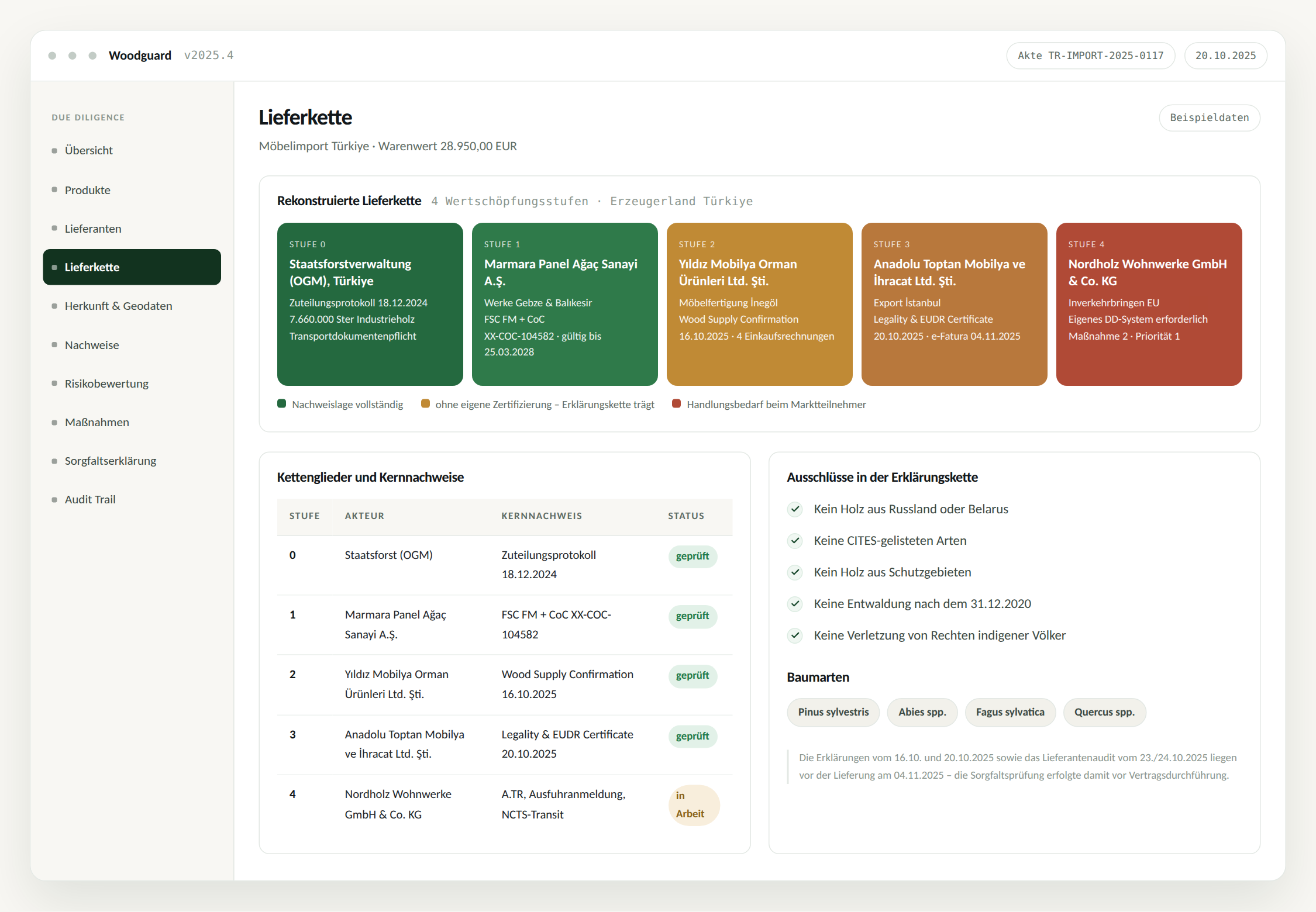Click red legend swatch Handlungsbedarf
Viewport: 1316px width, 912px height.
[677, 404]
